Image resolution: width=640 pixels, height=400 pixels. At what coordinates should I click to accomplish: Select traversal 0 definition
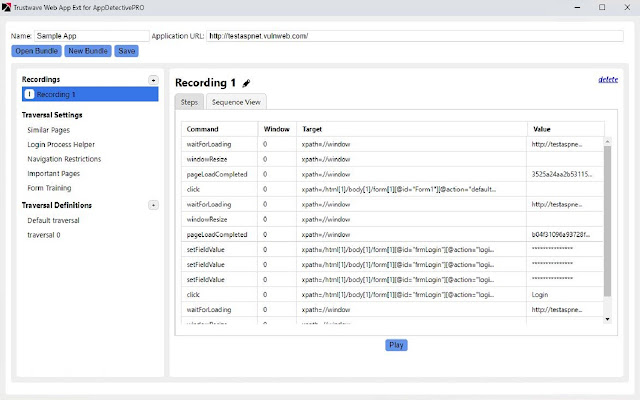(44, 235)
